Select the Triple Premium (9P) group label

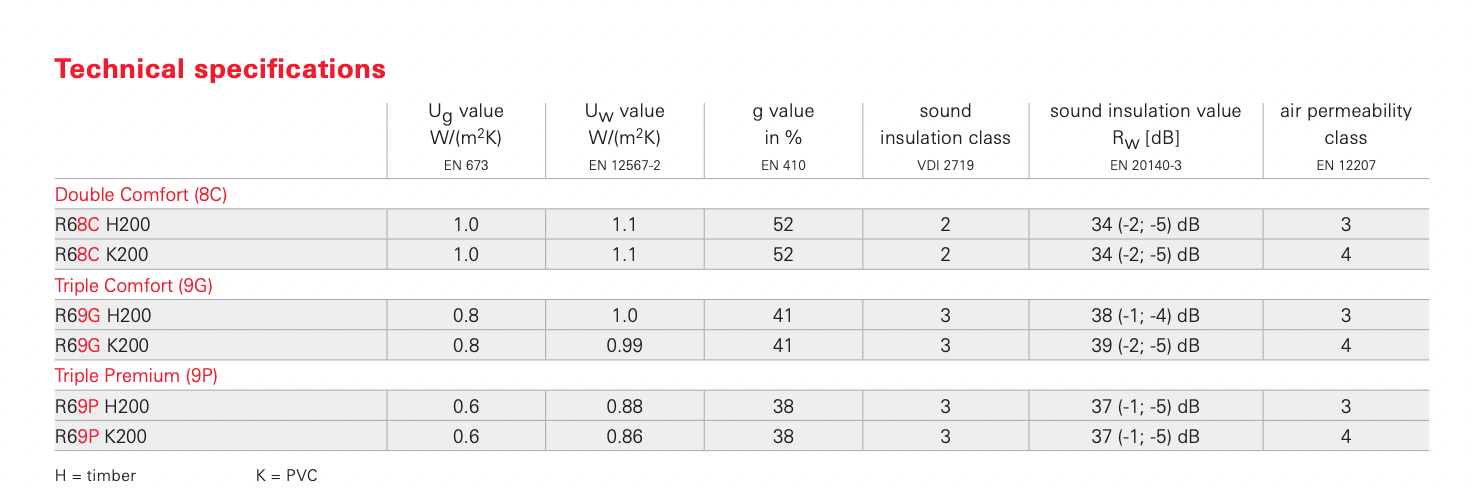point(136,376)
